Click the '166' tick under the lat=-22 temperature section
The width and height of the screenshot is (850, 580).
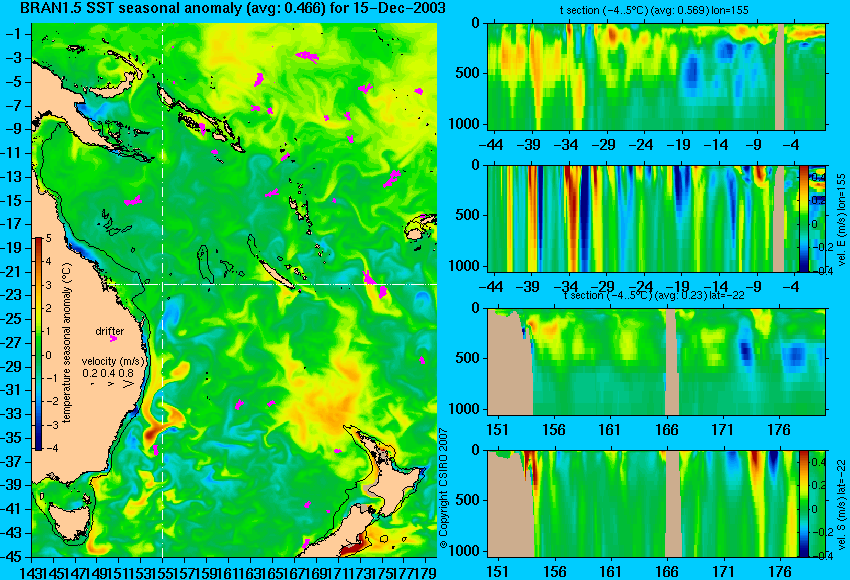click(667, 430)
